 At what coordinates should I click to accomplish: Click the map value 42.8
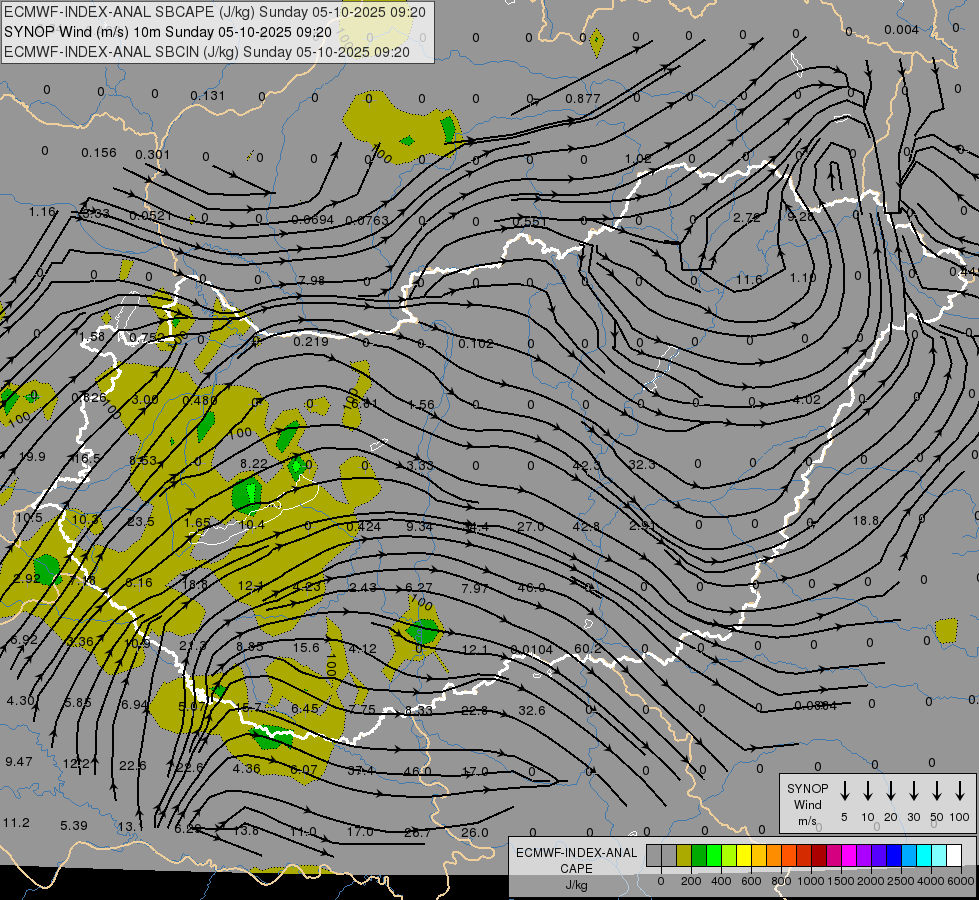click(x=586, y=527)
